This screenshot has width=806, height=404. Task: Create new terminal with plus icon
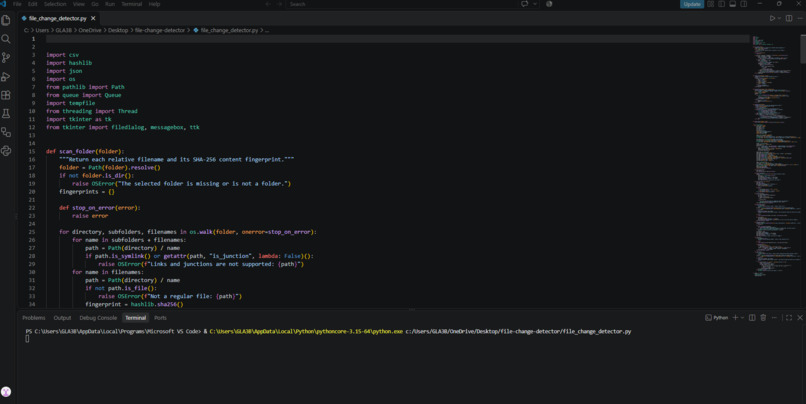[x=735, y=318]
